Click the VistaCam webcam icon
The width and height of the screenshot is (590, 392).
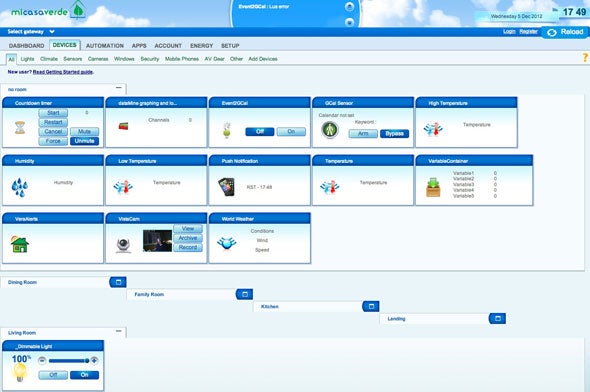pyautogui.click(x=123, y=246)
